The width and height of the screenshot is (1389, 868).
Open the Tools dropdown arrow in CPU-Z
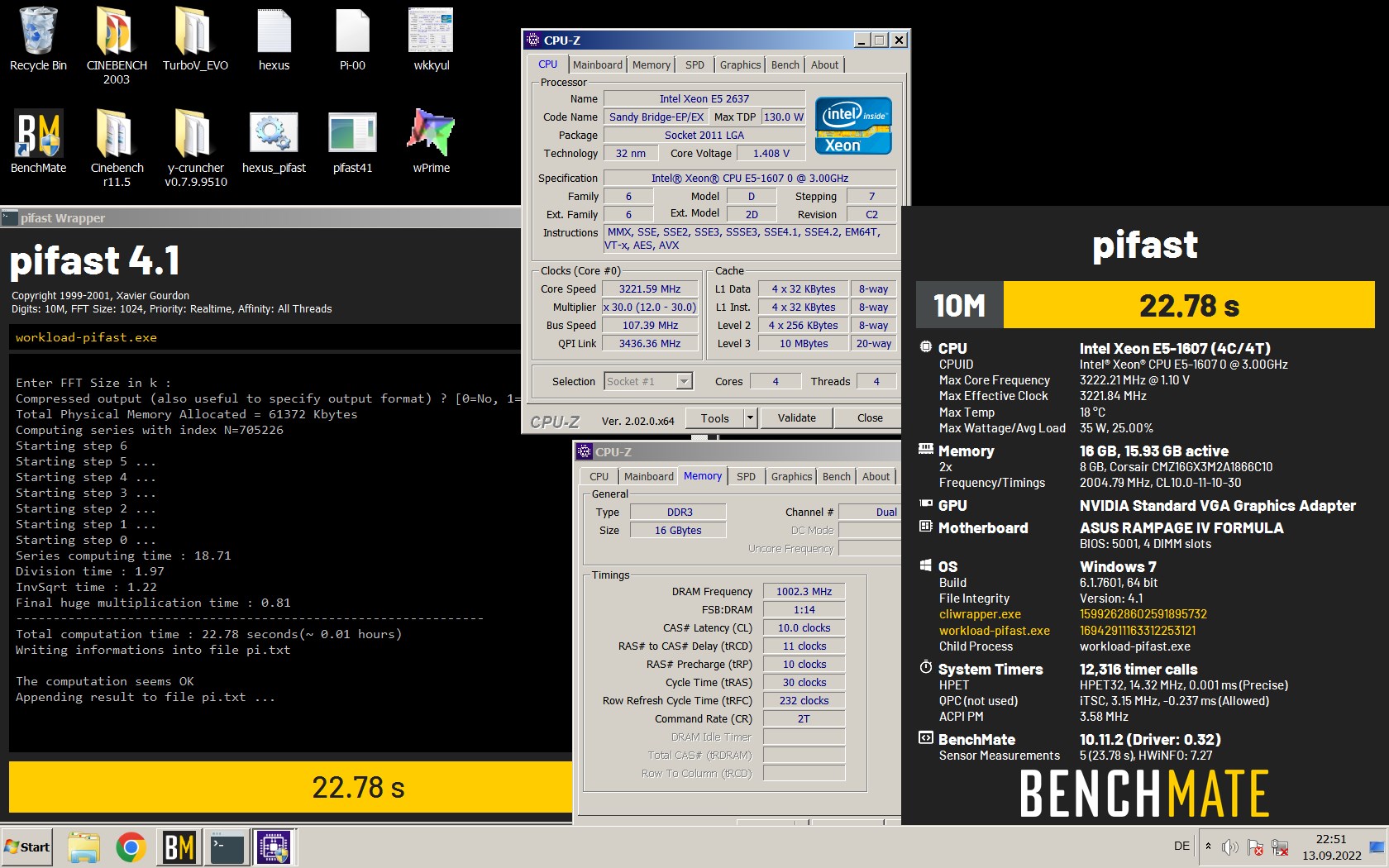tap(750, 417)
